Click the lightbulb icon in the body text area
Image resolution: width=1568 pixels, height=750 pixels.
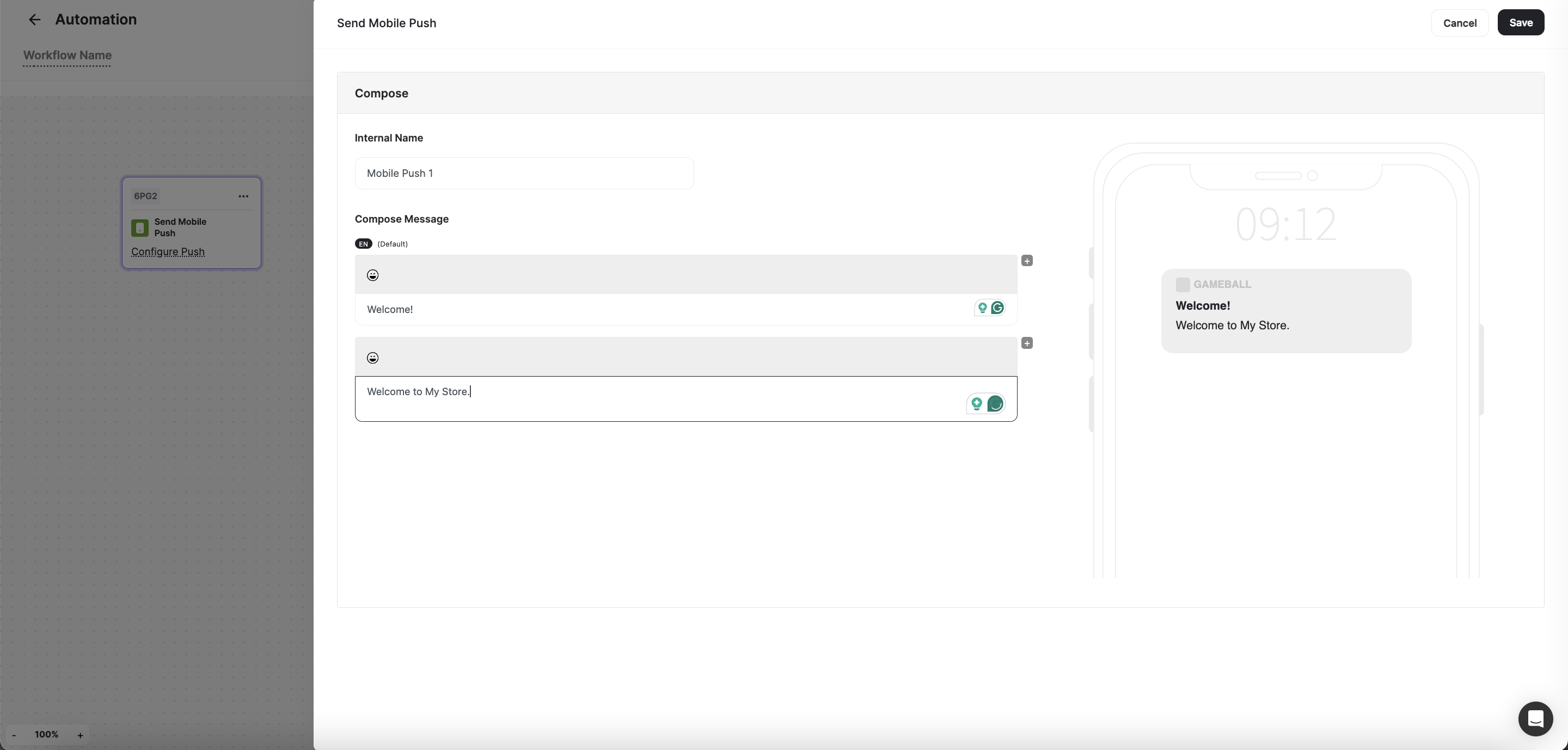click(x=976, y=403)
